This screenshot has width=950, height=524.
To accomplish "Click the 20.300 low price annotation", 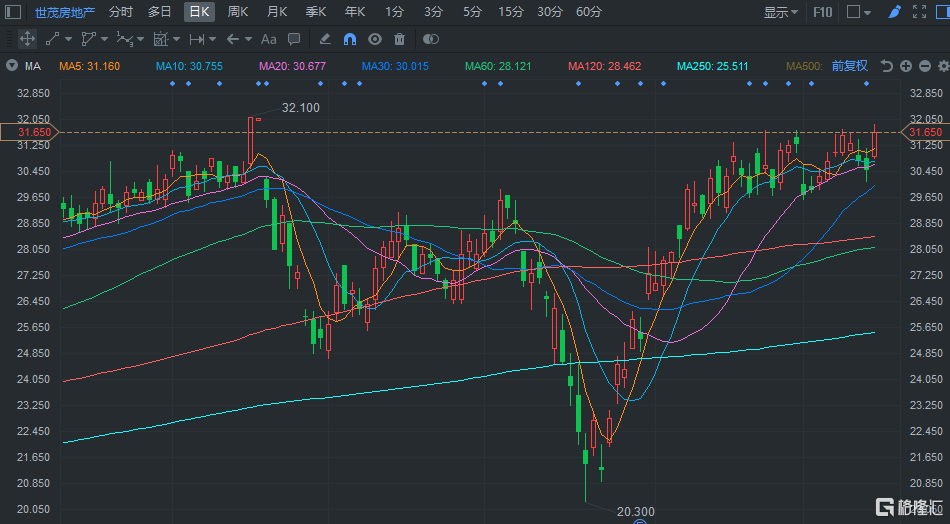I will click(x=636, y=512).
